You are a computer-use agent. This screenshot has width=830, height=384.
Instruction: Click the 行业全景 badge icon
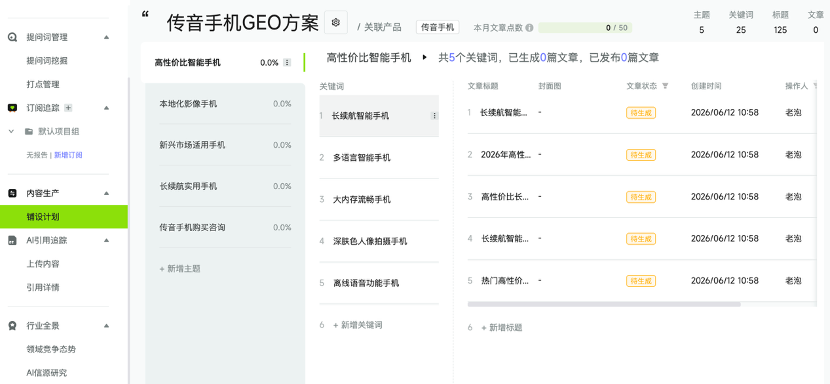(x=13, y=326)
